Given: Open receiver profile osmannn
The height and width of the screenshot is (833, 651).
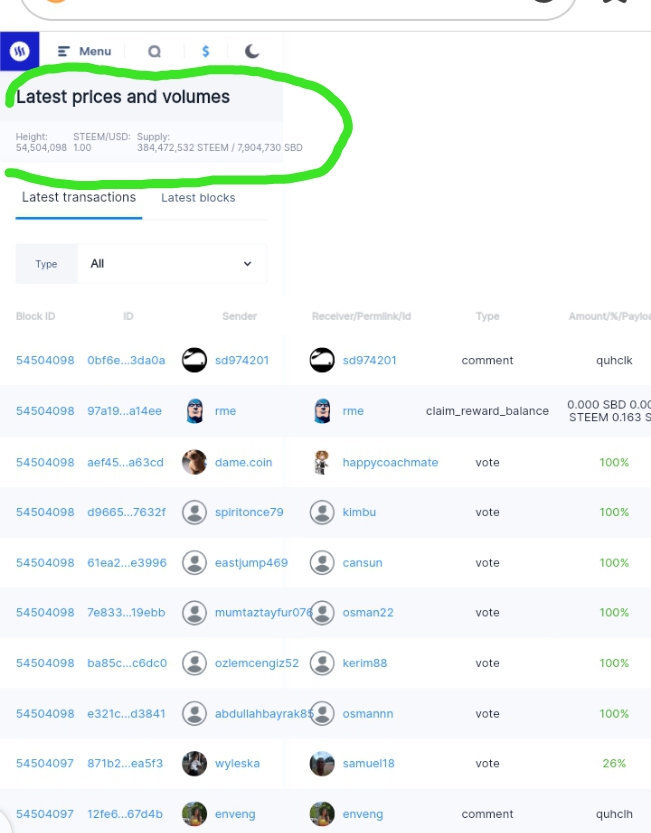Looking at the screenshot, I should (x=368, y=713).
